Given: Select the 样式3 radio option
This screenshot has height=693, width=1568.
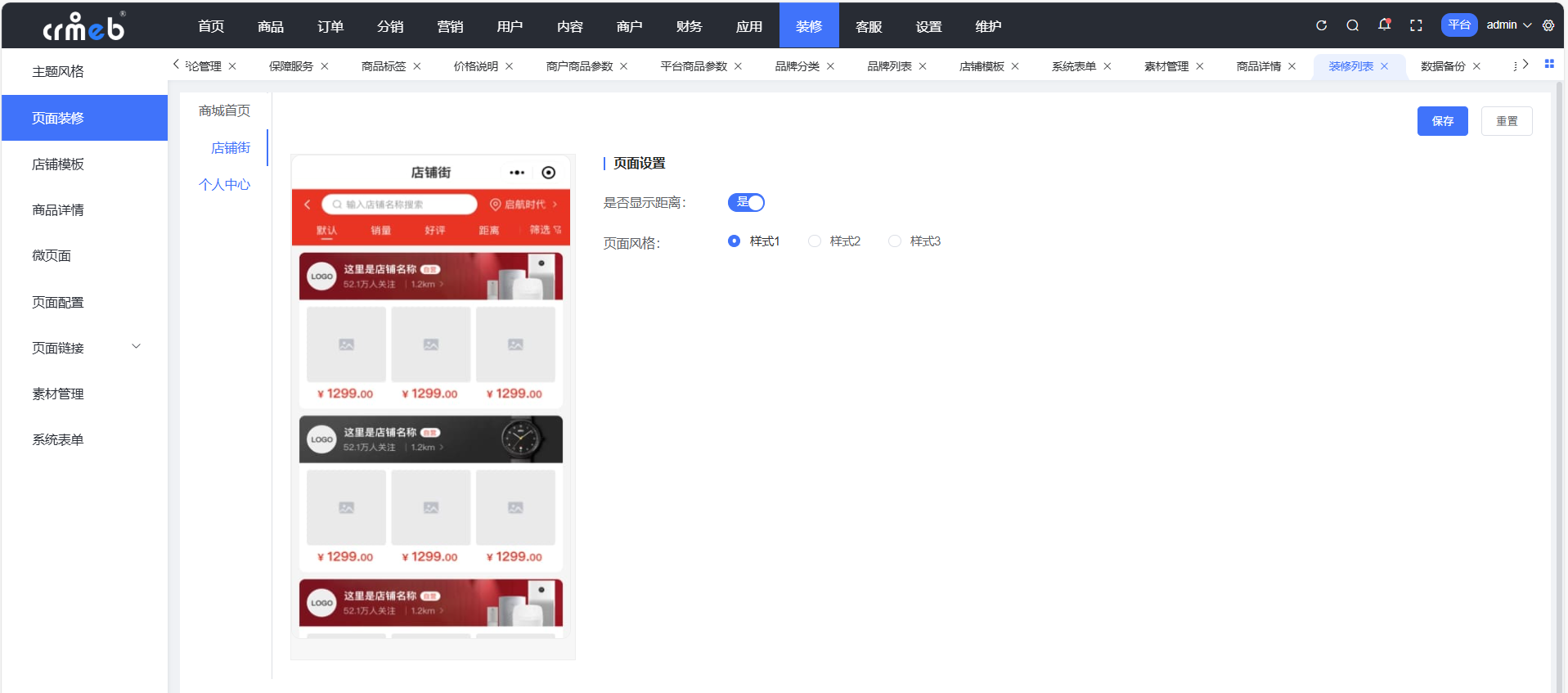Looking at the screenshot, I should [914, 241].
